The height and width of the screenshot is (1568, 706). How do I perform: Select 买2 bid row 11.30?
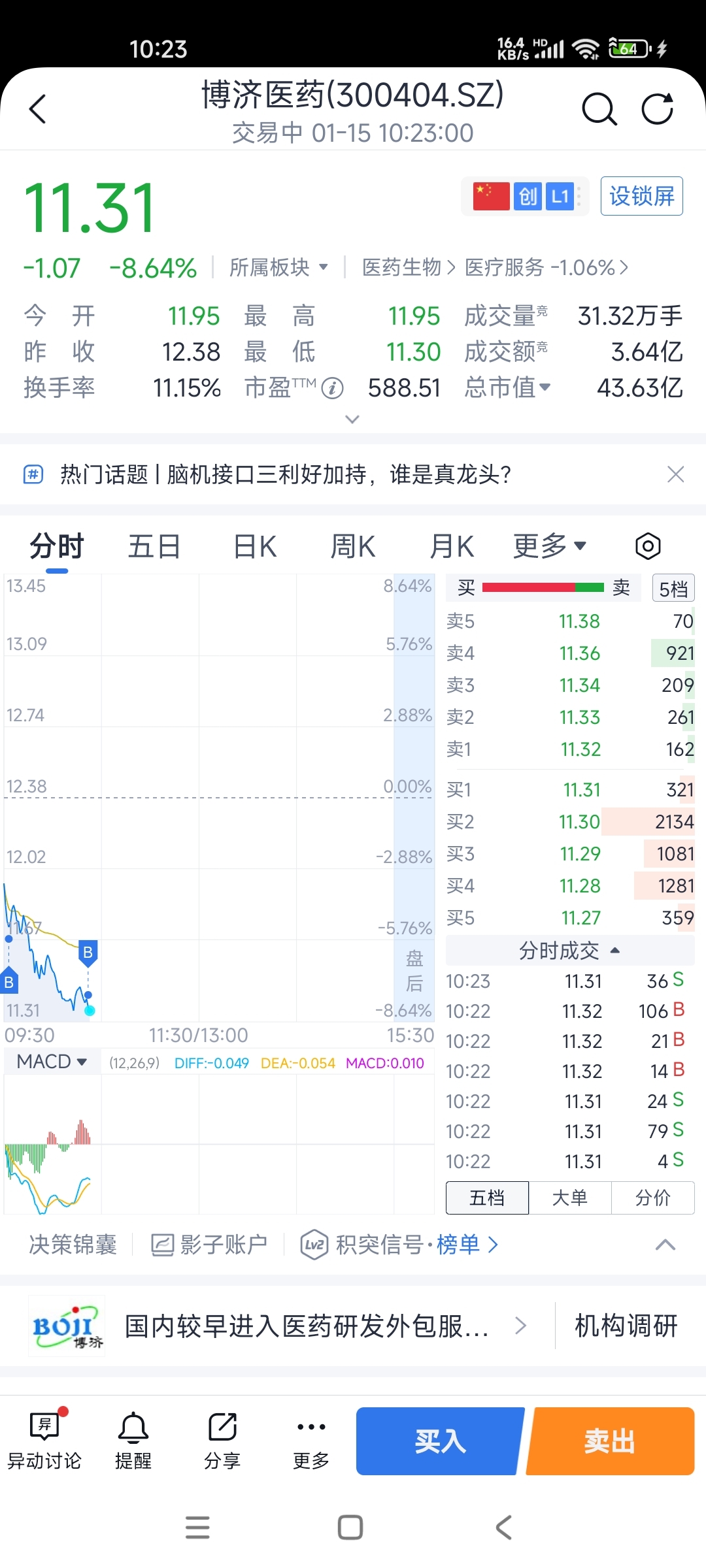[x=570, y=822]
